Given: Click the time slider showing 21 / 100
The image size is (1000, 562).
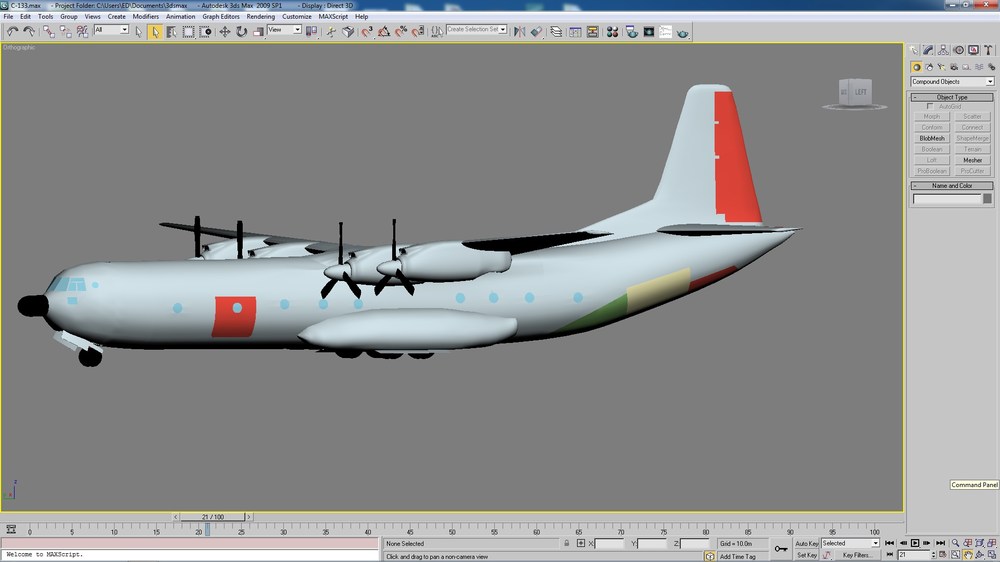Looking at the screenshot, I should point(212,517).
